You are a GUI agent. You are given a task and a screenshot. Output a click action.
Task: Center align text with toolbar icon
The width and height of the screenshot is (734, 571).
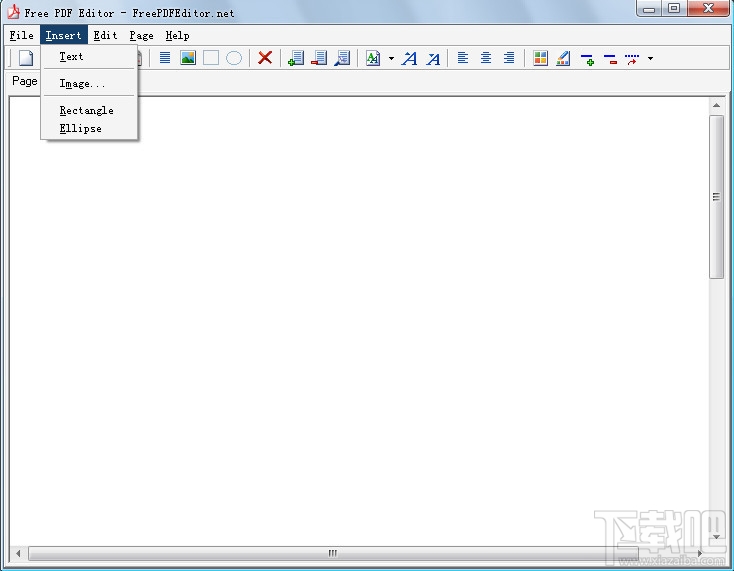click(x=486, y=58)
